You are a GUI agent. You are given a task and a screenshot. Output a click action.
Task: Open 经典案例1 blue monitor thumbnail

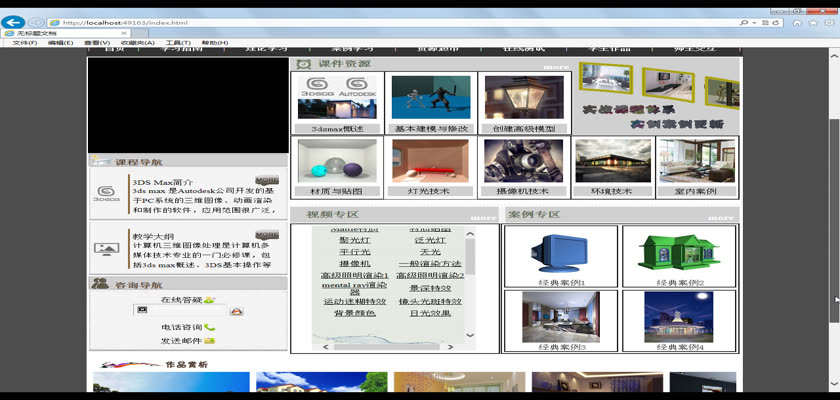560,253
